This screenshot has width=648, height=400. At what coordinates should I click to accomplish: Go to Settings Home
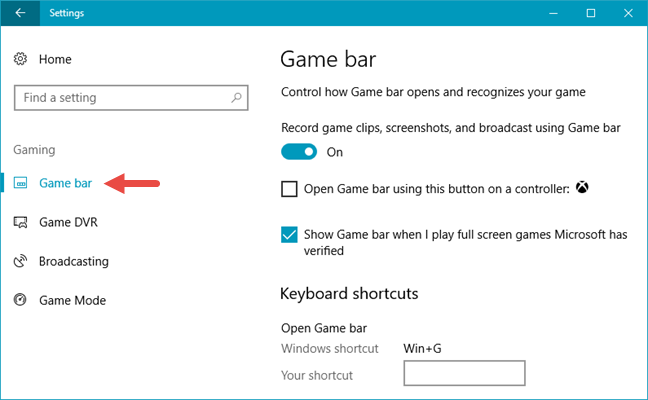55,59
